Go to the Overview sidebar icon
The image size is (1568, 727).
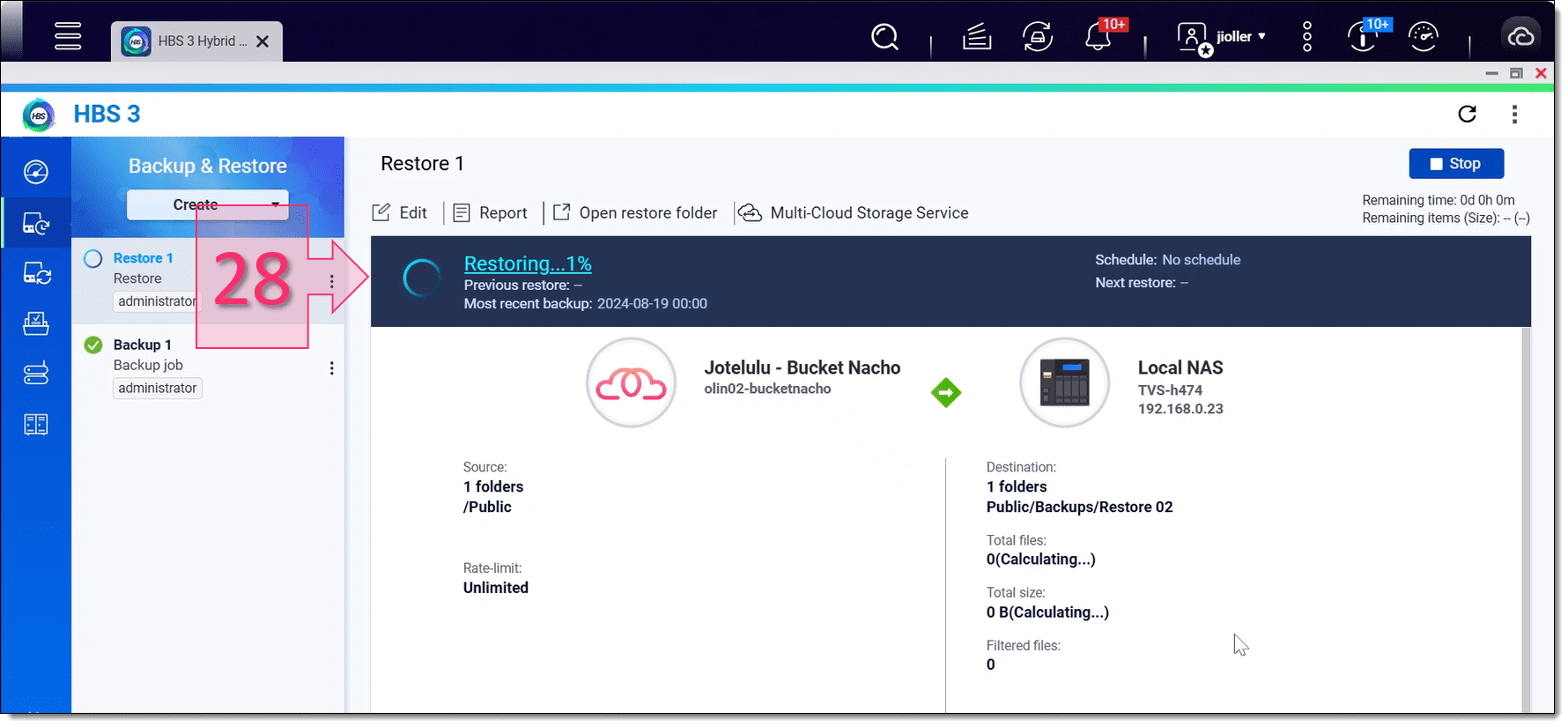point(36,172)
